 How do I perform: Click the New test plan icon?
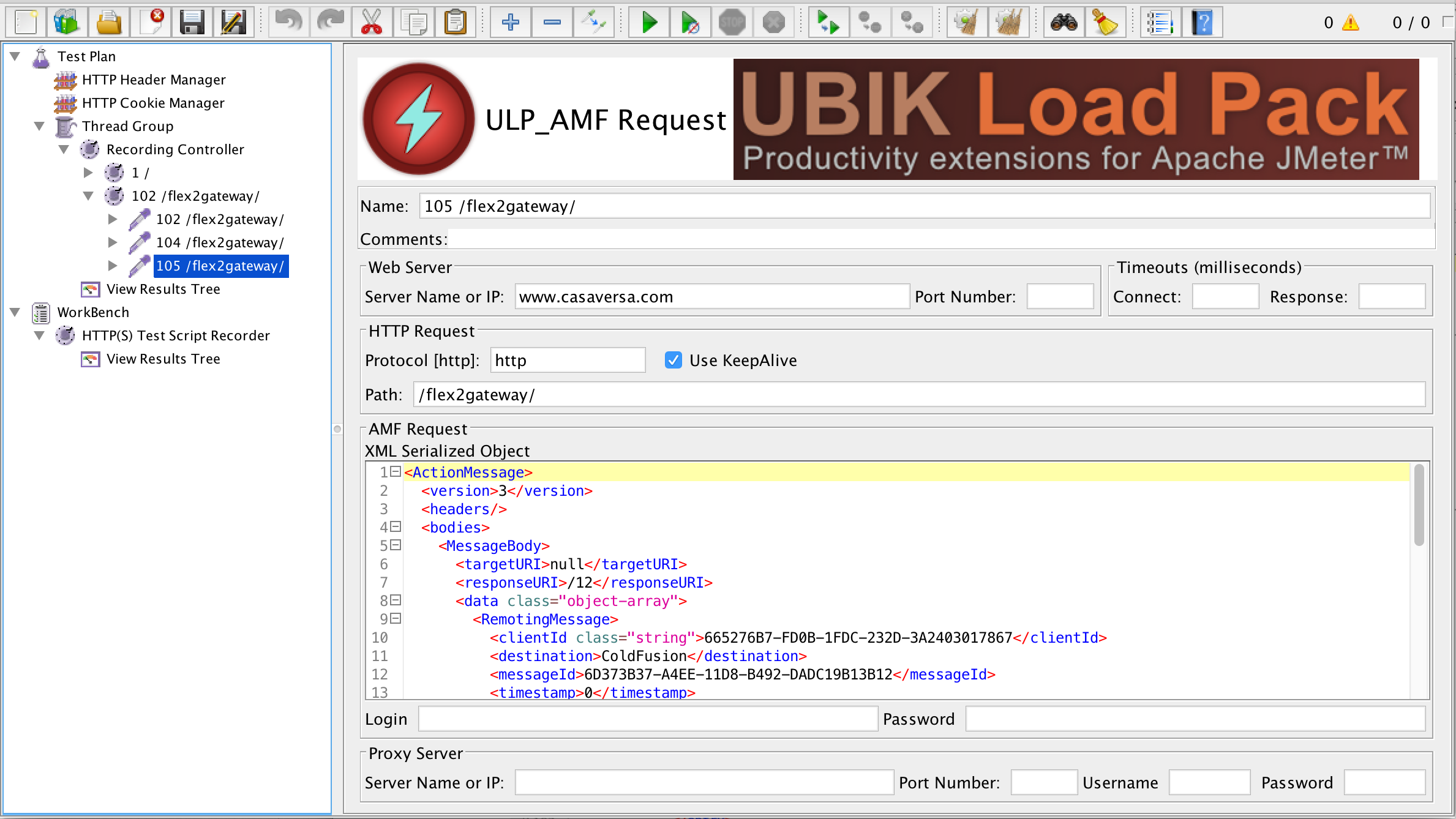(25, 23)
